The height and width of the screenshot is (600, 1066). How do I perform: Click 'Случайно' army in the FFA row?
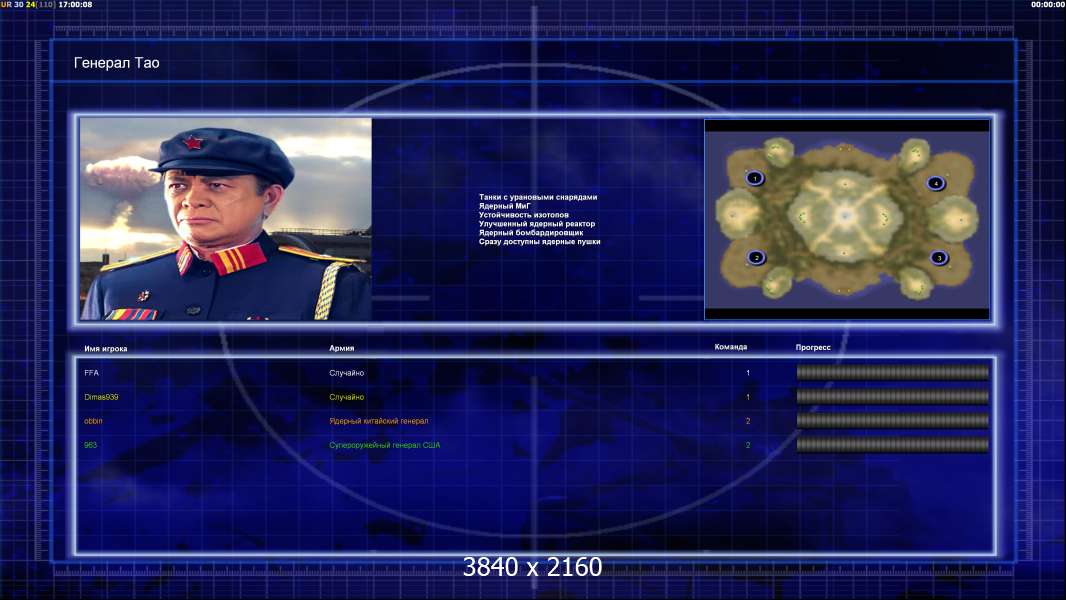pos(347,373)
